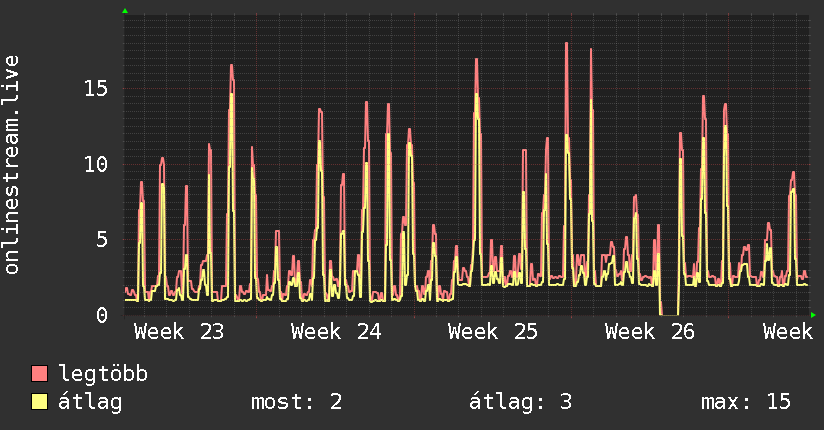
Task: Click the Week 26 axis label
Action: pyautogui.click(x=650, y=332)
